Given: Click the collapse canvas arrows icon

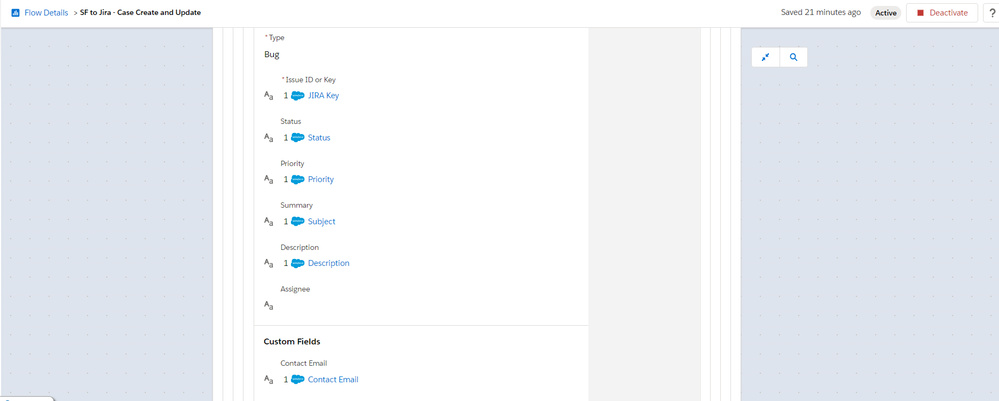Looking at the screenshot, I should [766, 57].
